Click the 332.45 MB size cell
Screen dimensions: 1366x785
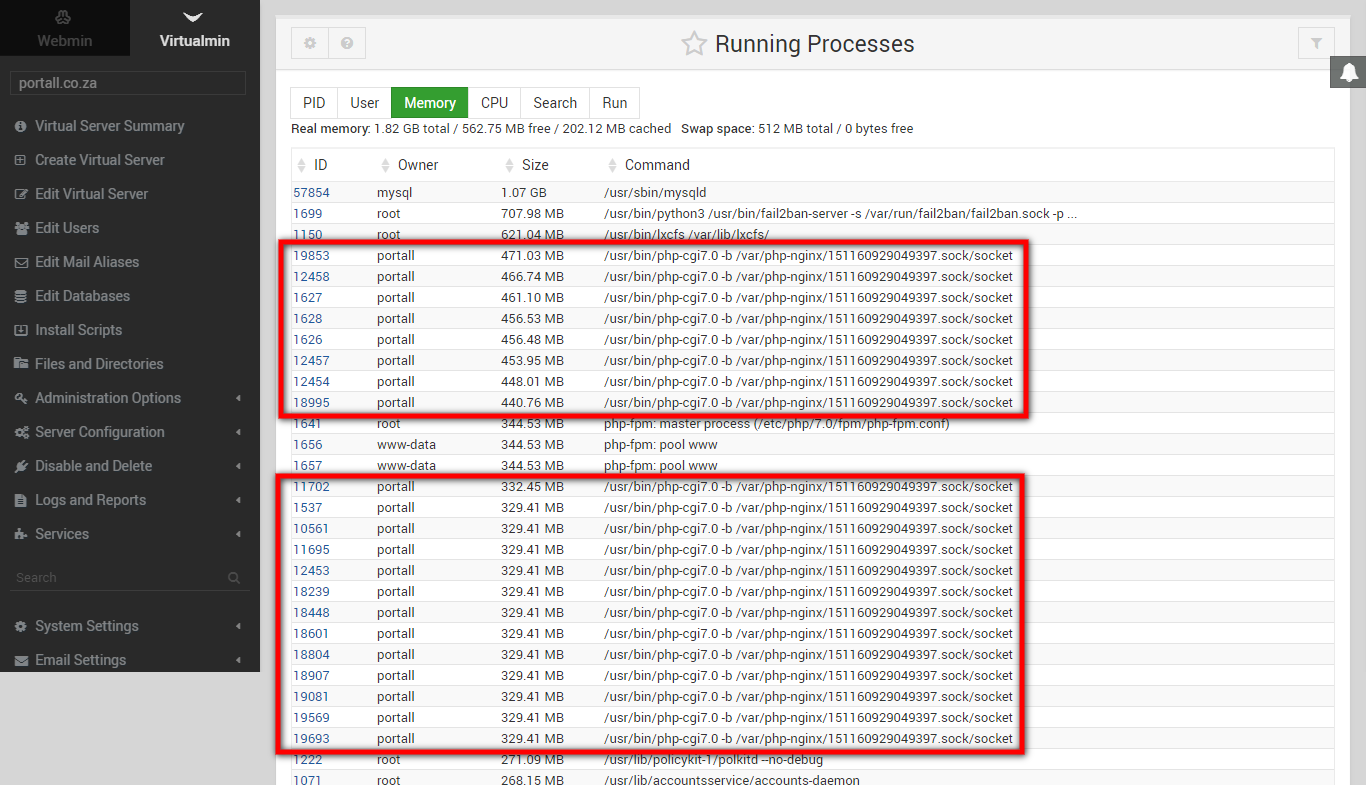[532, 486]
